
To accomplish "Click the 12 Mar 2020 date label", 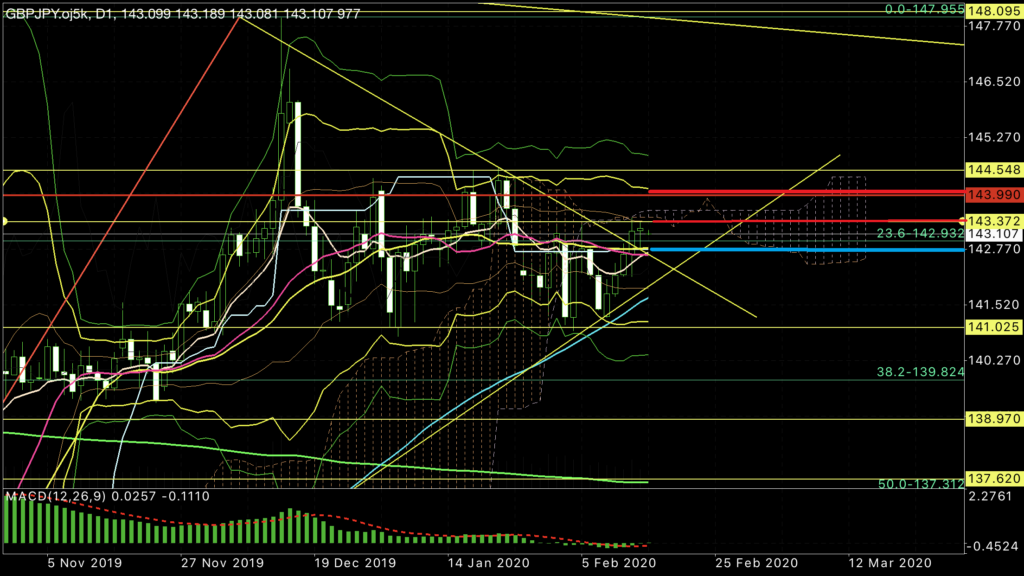I will pos(889,563).
